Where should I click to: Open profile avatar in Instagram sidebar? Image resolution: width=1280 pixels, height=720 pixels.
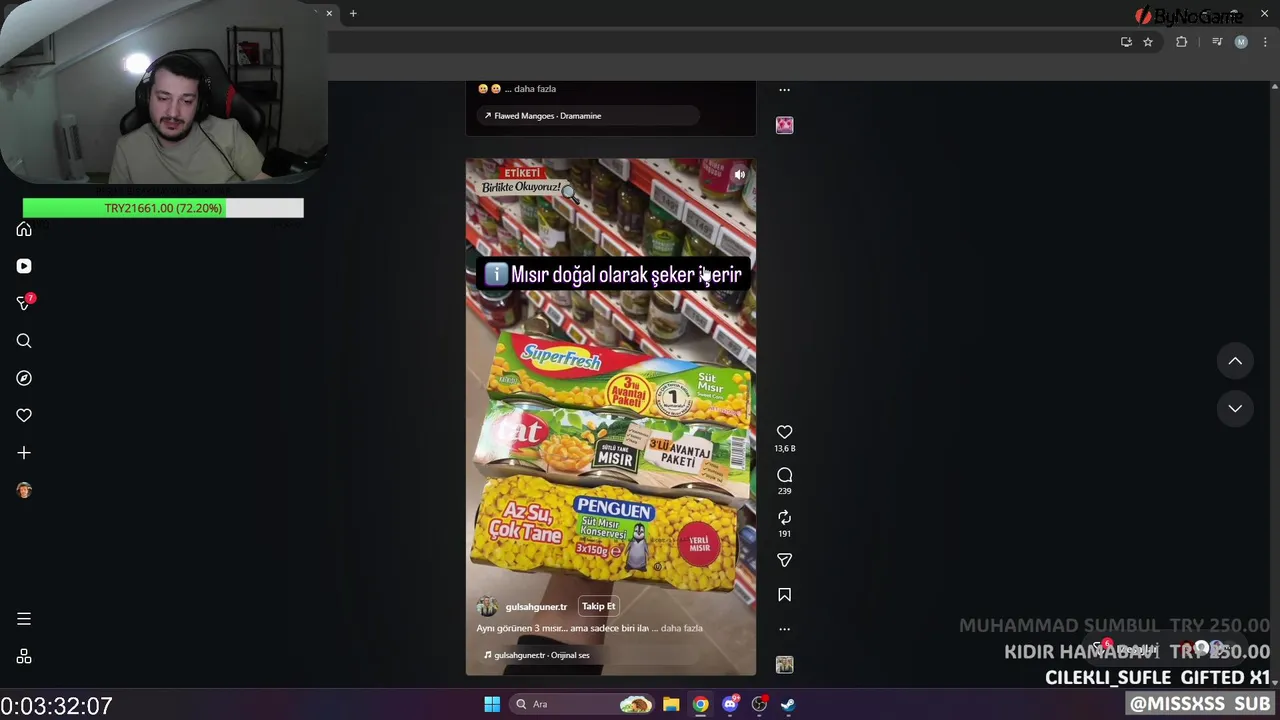click(x=24, y=490)
